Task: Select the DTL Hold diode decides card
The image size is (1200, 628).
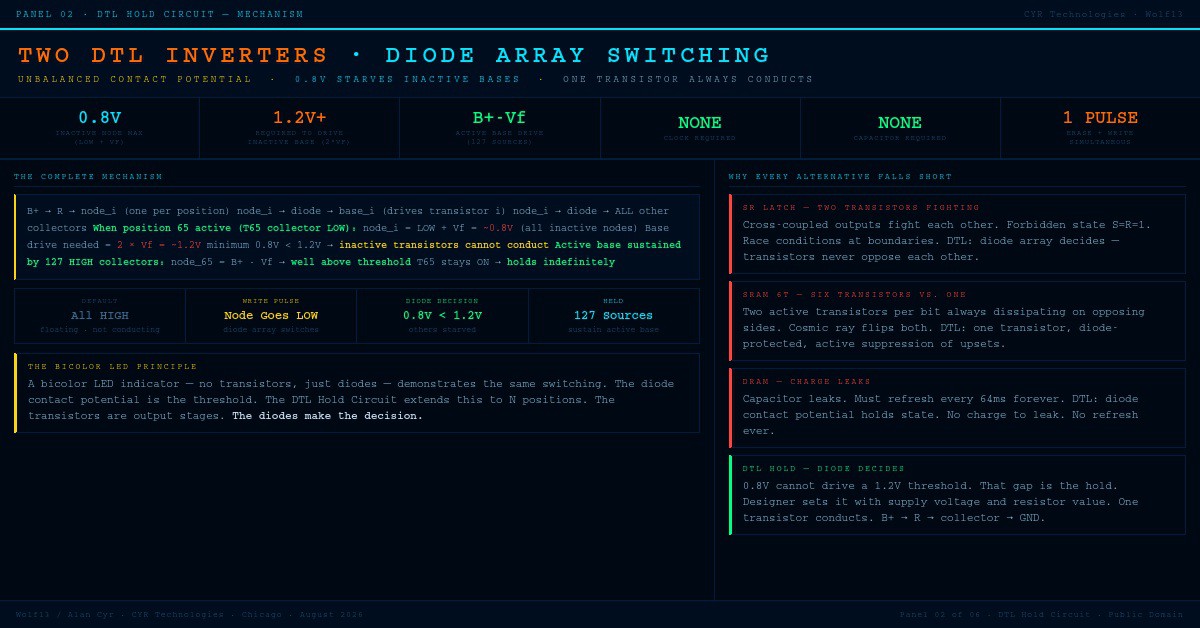Action: 958,495
